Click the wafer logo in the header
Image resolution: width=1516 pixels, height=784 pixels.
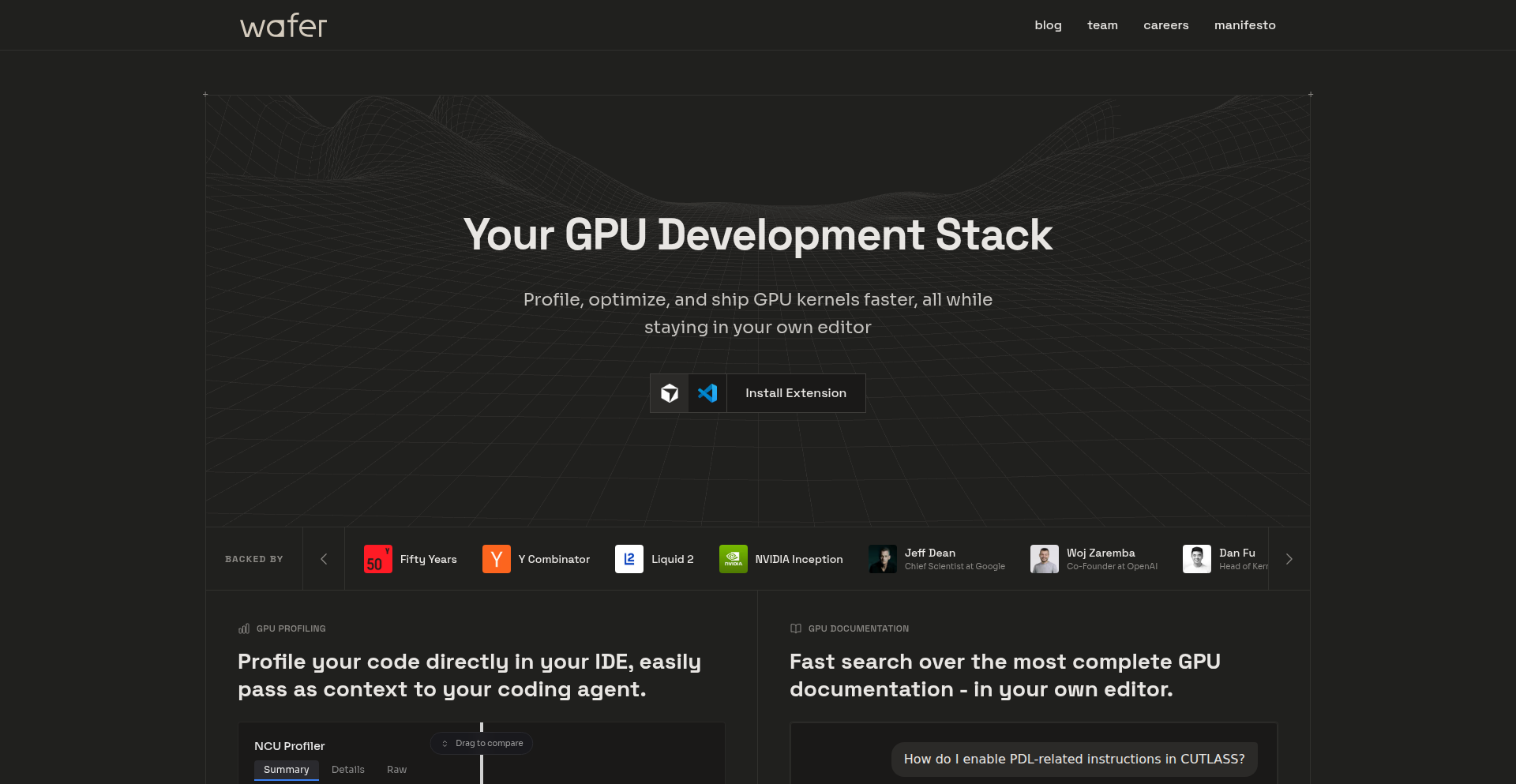click(x=282, y=24)
